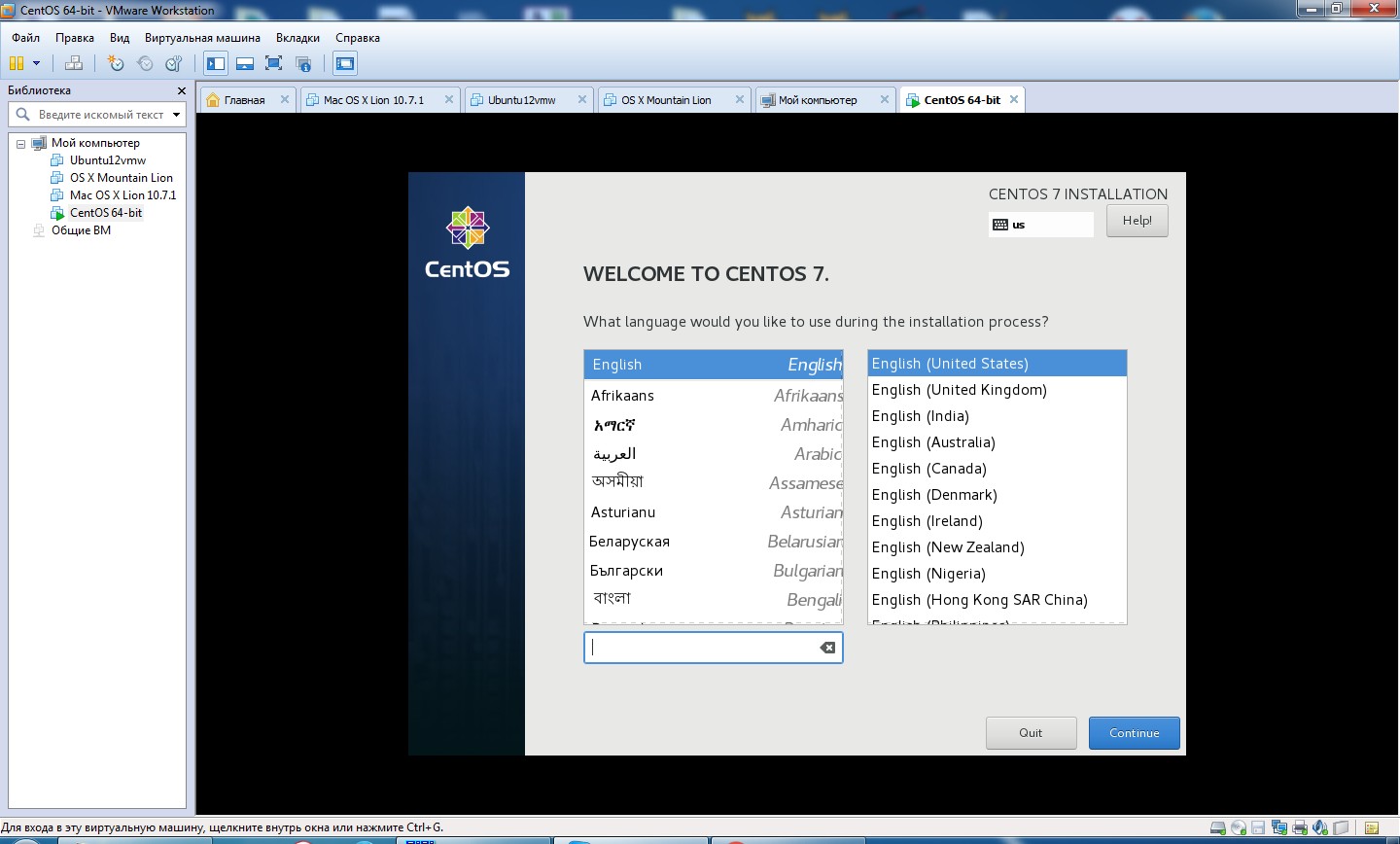Select Ubuntu12vmw in the library tree
The width and height of the screenshot is (1400, 844).
point(107,160)
